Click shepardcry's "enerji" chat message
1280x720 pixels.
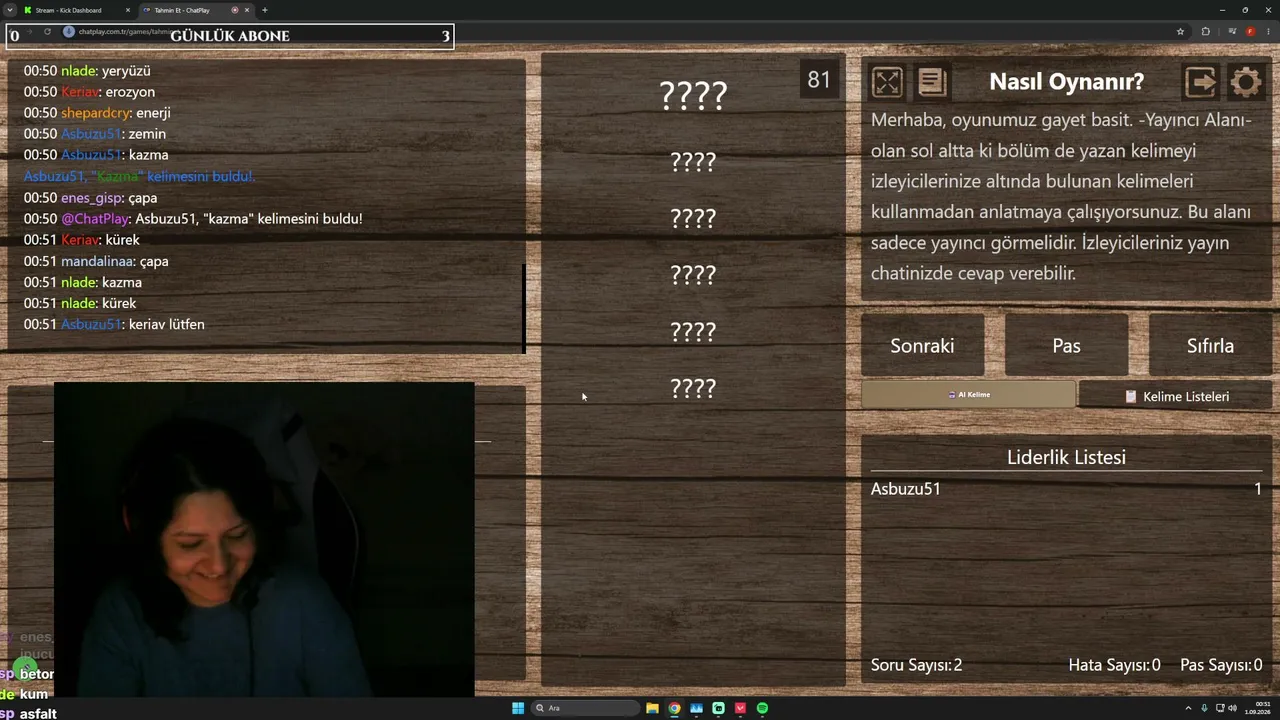(x=97, y=113)
